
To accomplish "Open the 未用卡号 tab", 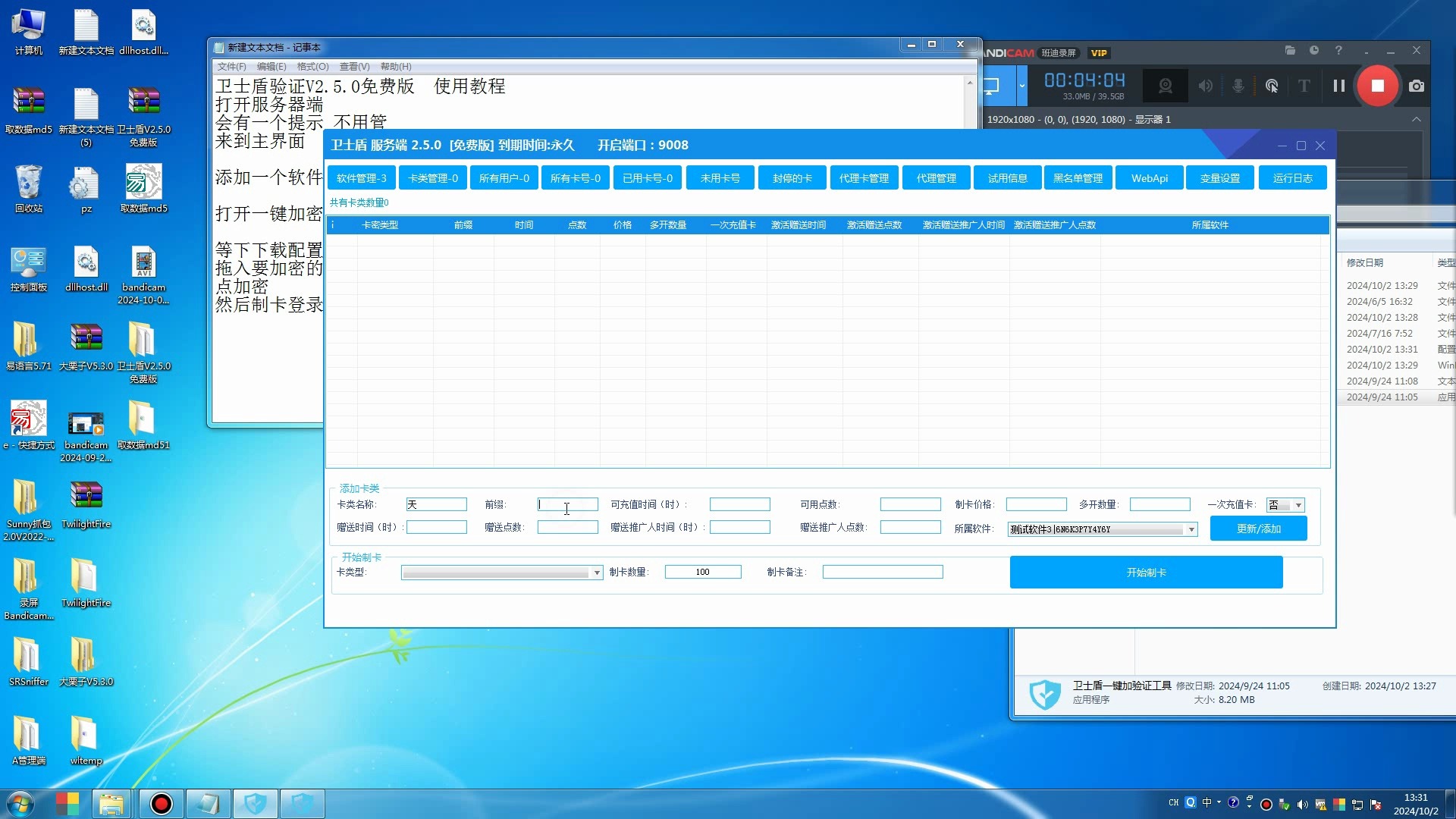I will coord(720,178).
